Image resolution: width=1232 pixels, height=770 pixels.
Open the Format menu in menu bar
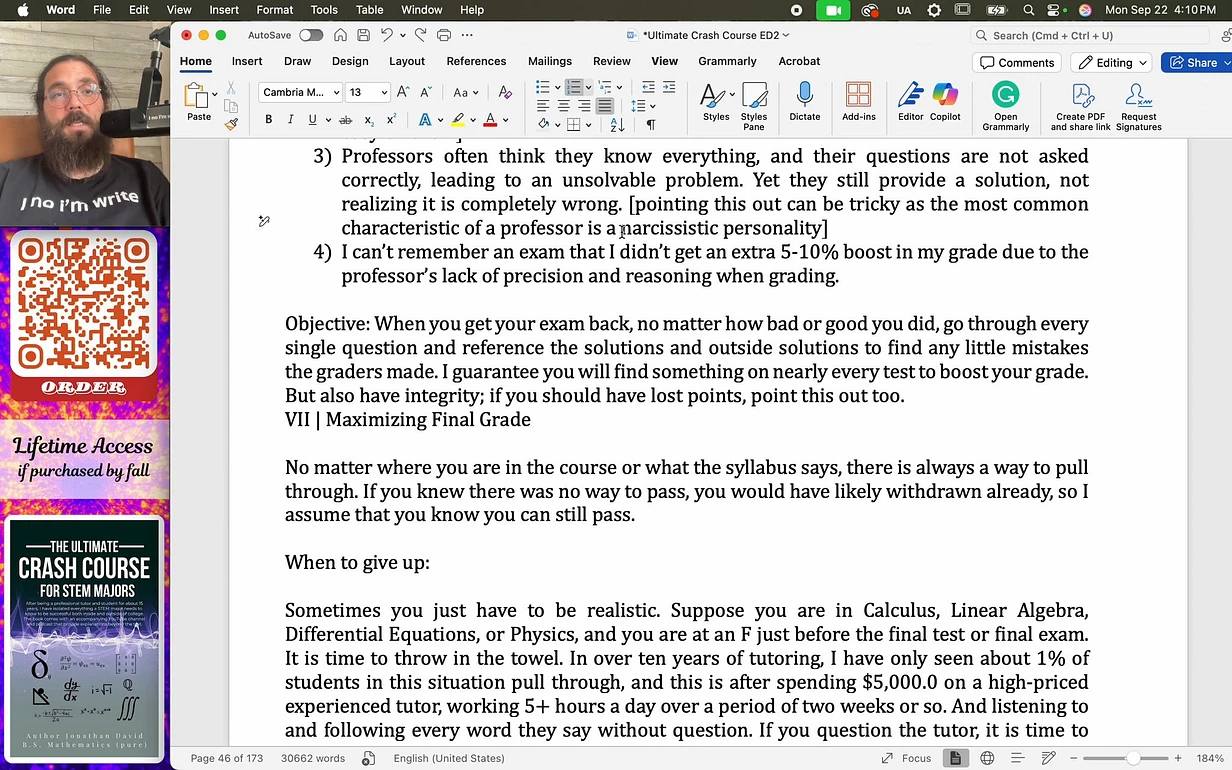coord(274,10)
